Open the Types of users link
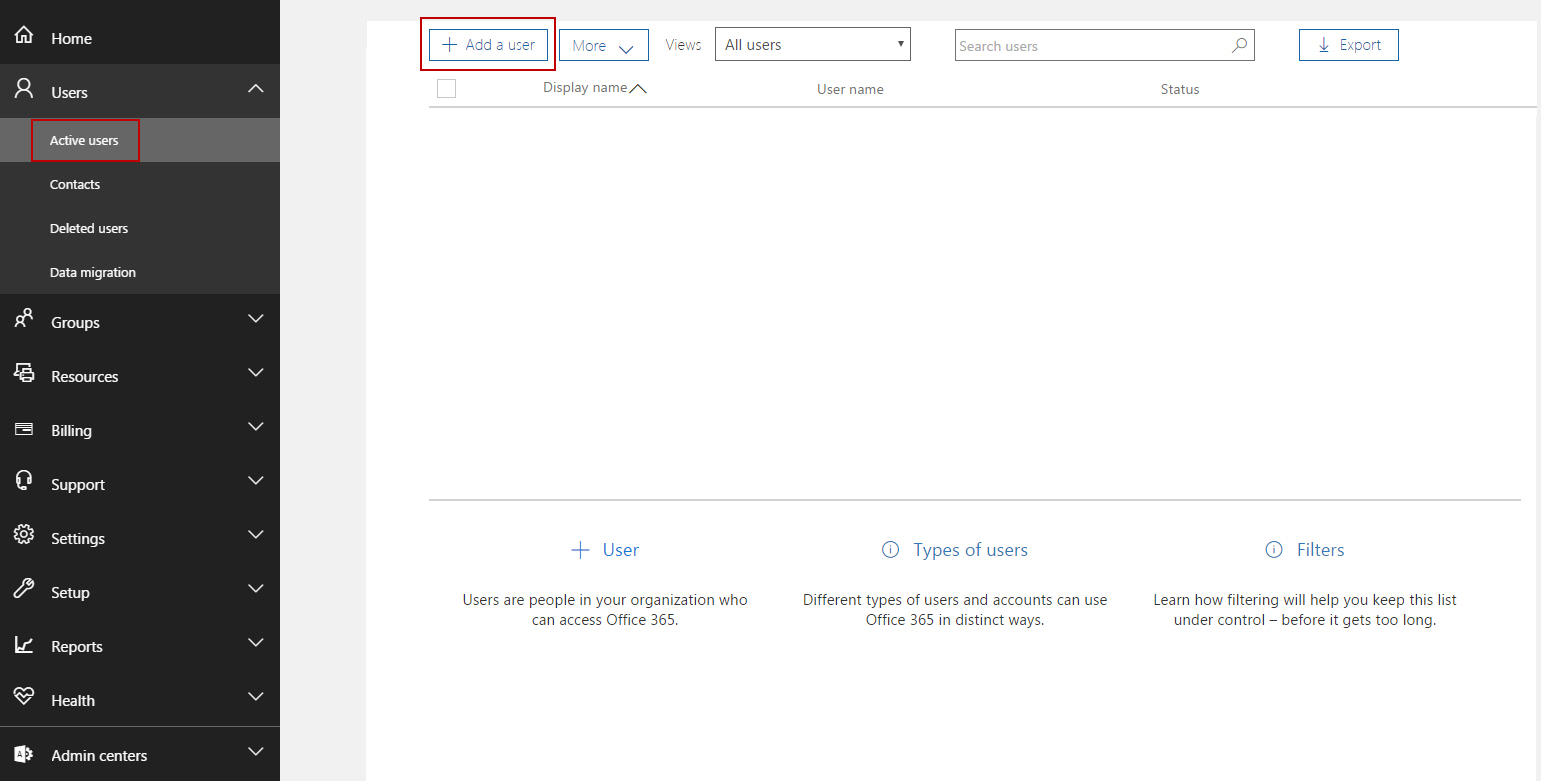The image size is (1541, 781). (969, 550)
